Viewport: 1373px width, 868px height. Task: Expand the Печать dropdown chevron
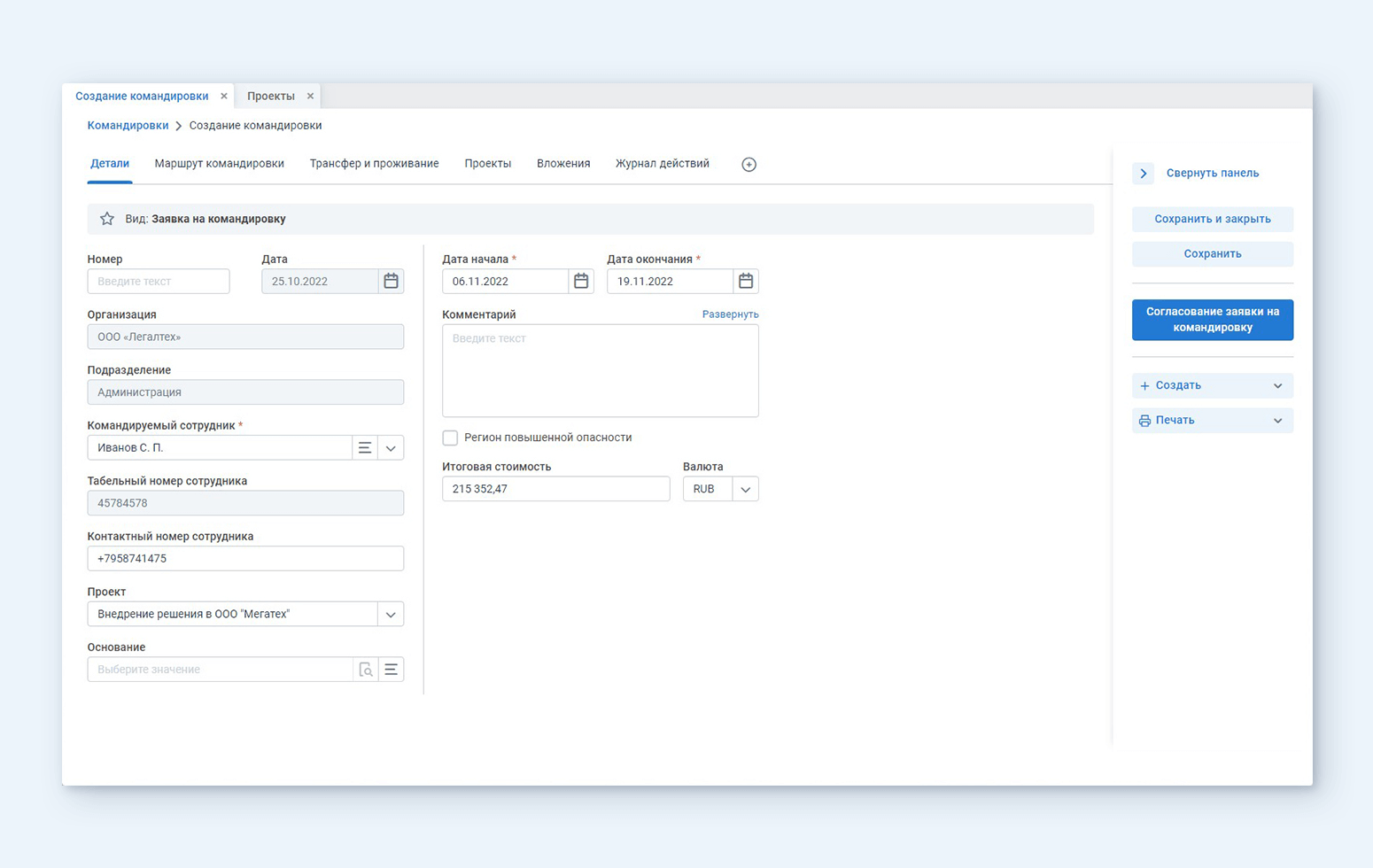[x=1277, y=420]
